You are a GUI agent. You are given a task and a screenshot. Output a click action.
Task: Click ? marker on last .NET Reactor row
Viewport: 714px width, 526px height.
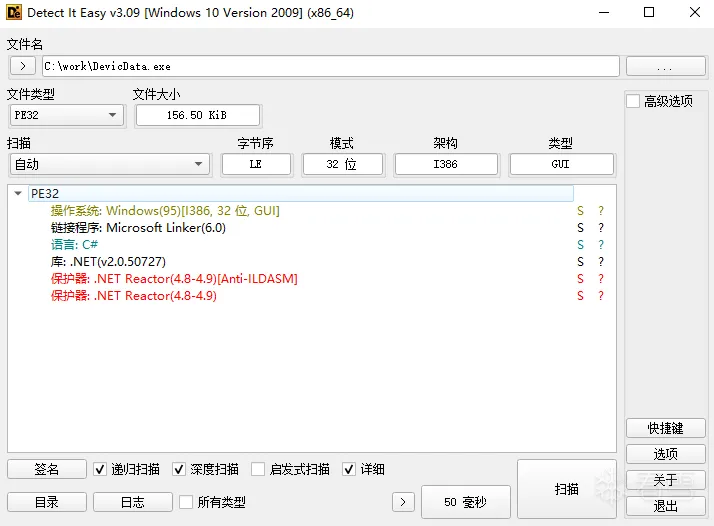click(601, 296)
